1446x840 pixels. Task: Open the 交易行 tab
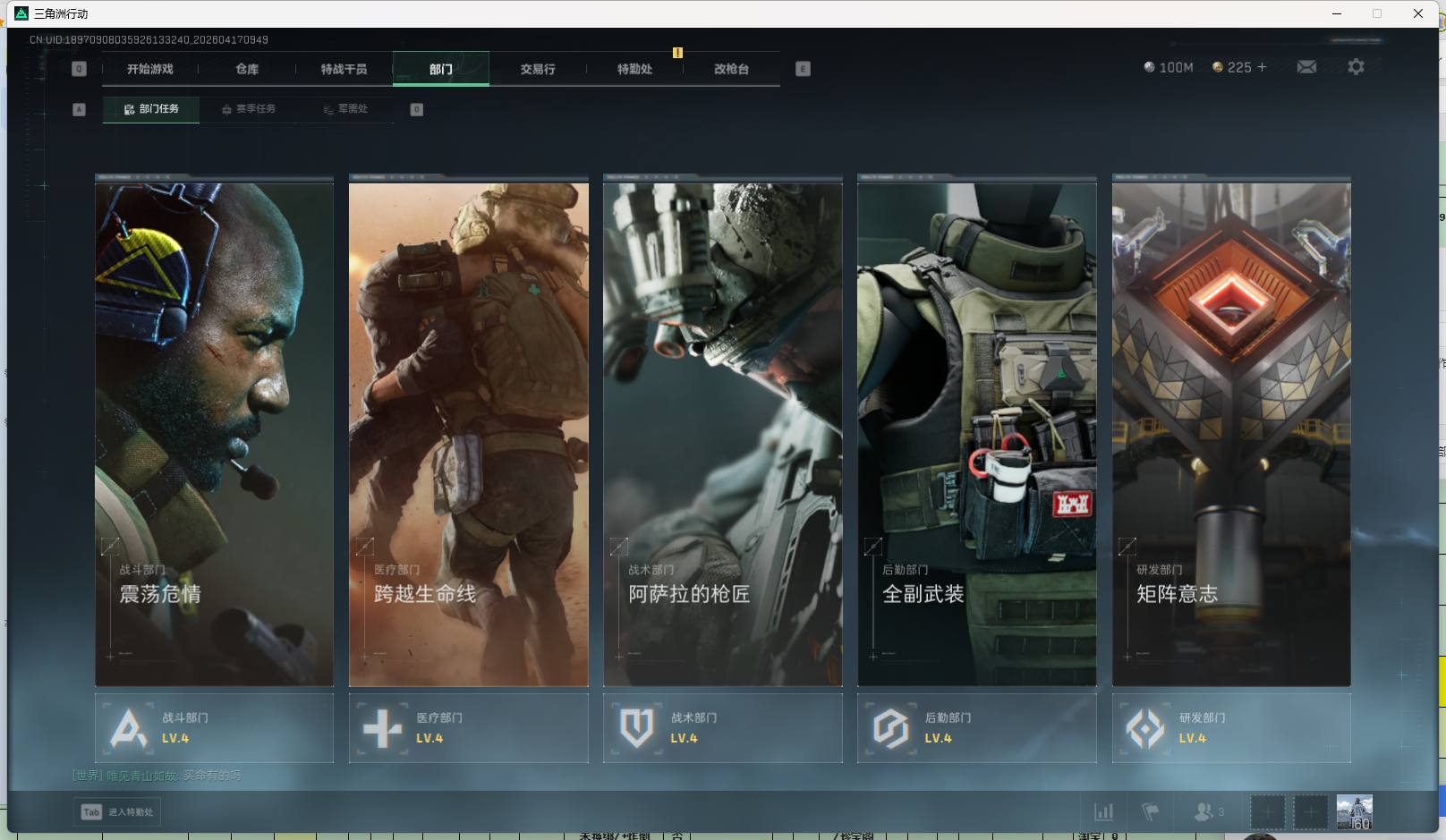[x=538, y=69]
